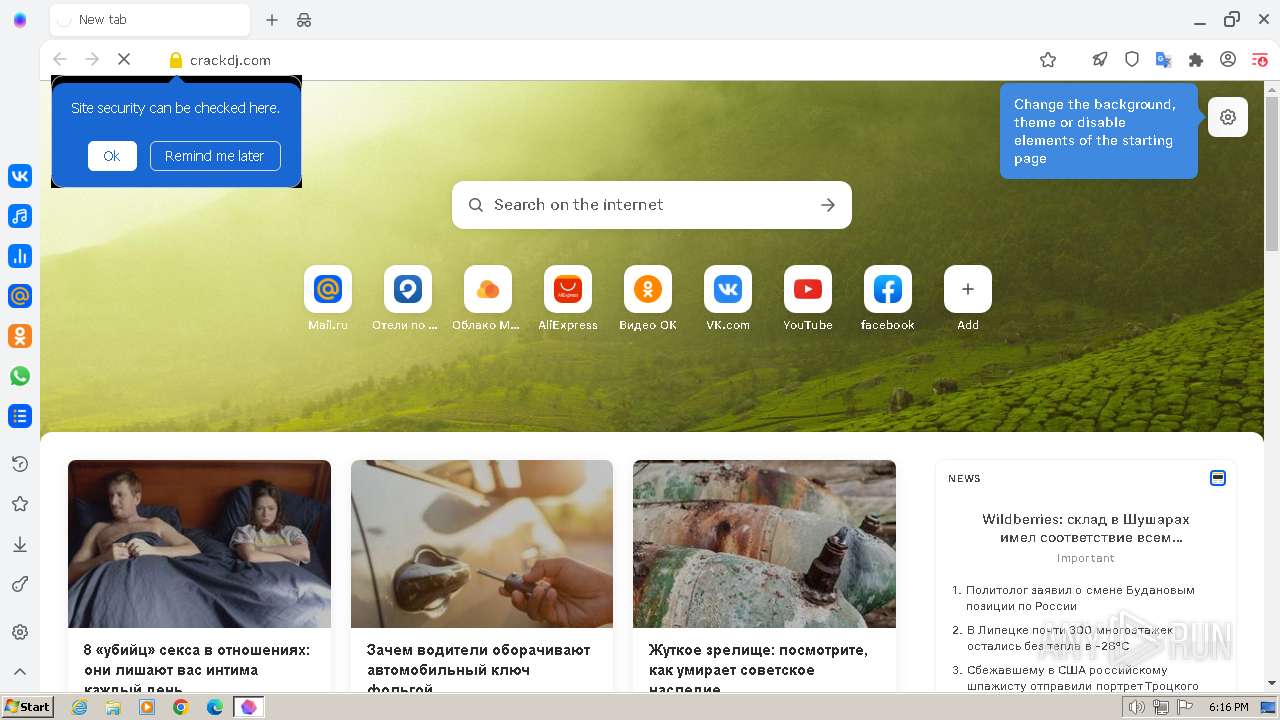Open the news item about Буданов
Screen dimensions: 1280x720
(1080, 598)
